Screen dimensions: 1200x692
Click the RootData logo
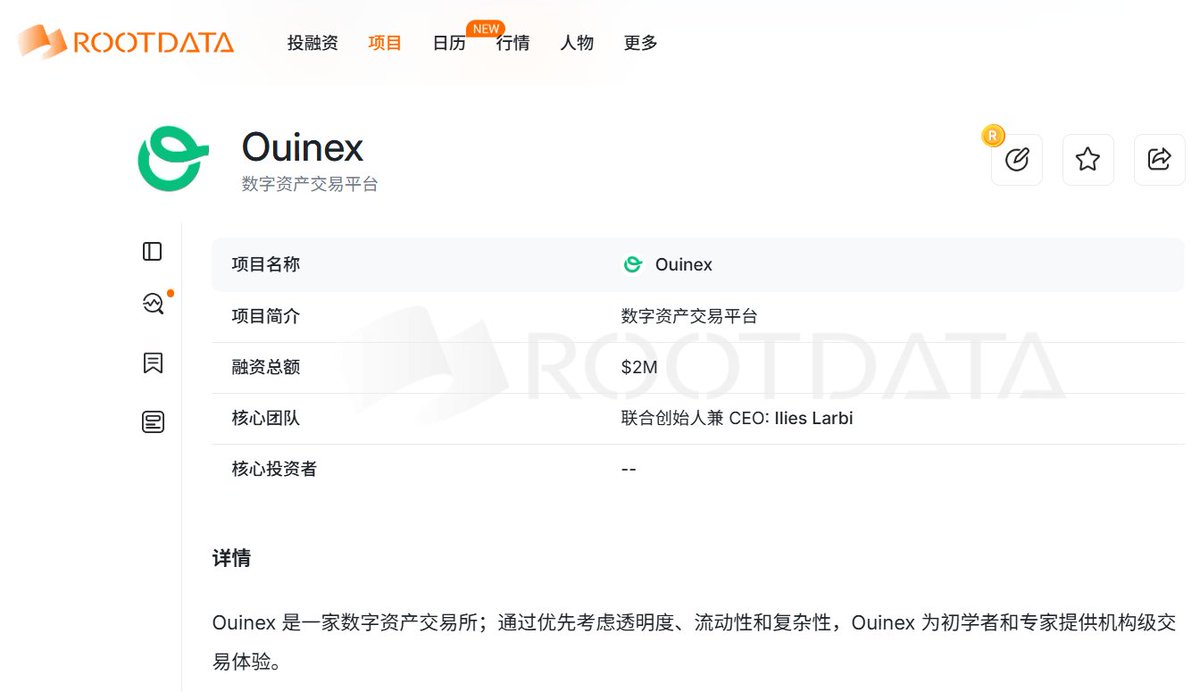[x=125, y=41]
